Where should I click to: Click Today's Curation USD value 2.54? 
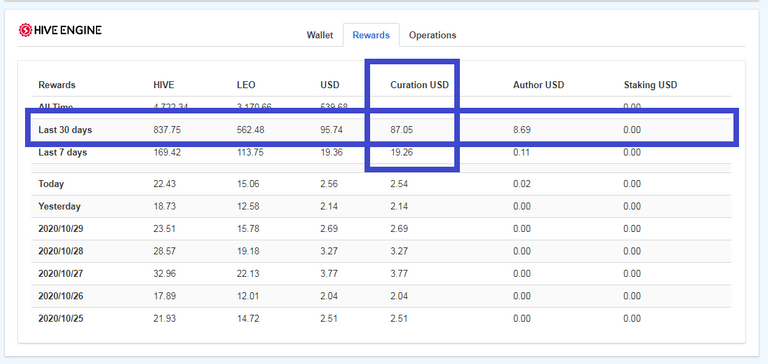coord(399,184)
